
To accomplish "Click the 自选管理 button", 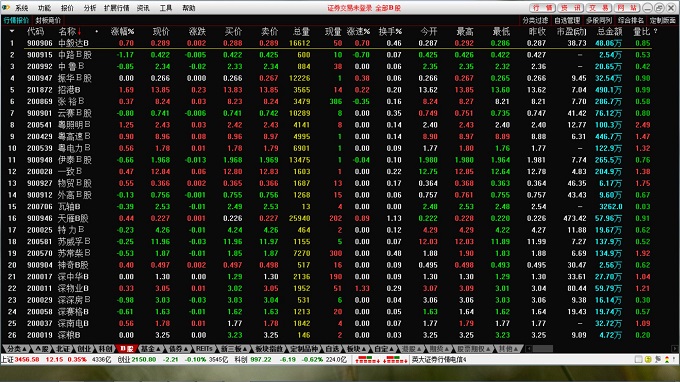I will click(x=567, y=20).
